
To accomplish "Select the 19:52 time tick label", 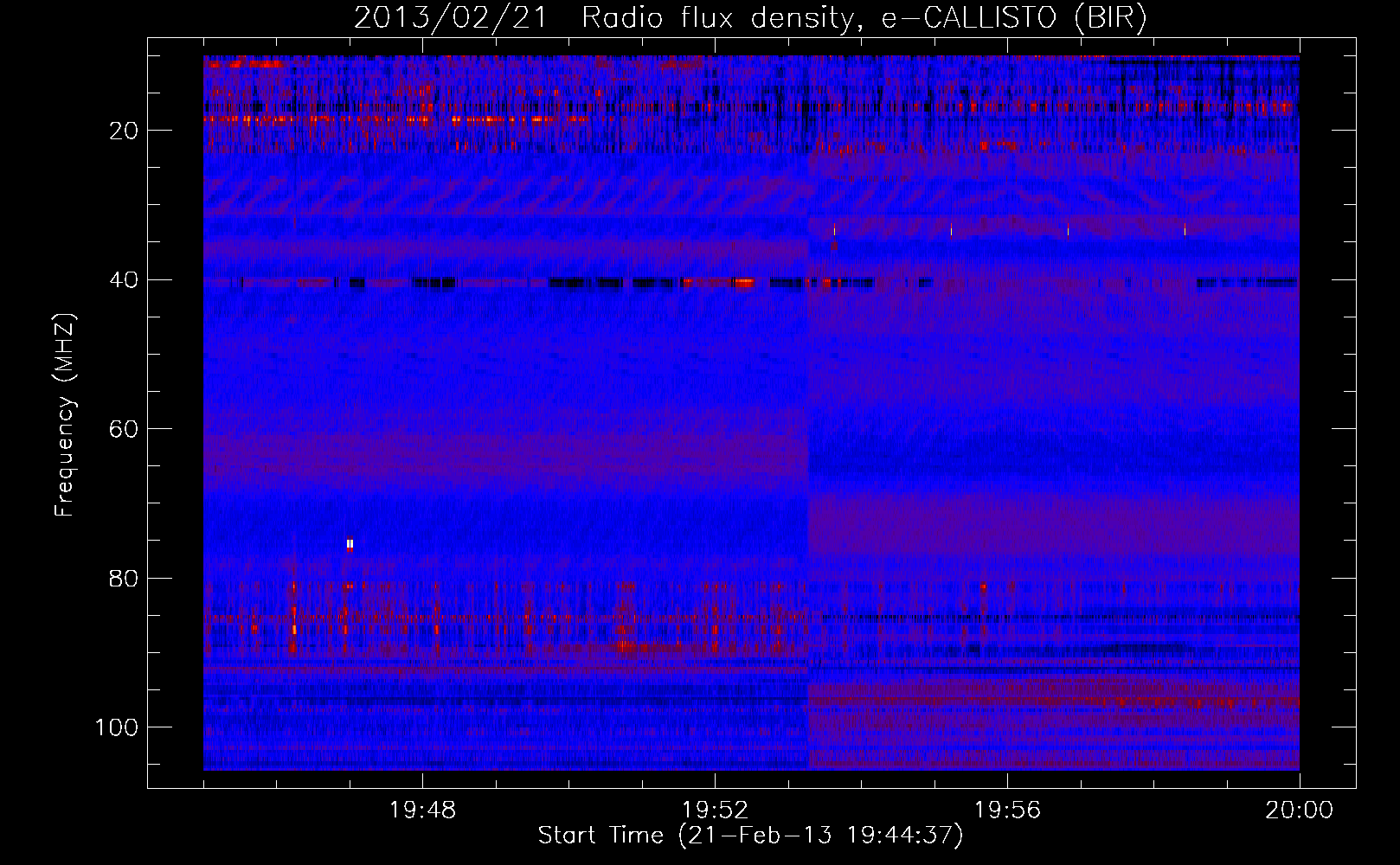I will pyautogui.click(x=715, y=811).
